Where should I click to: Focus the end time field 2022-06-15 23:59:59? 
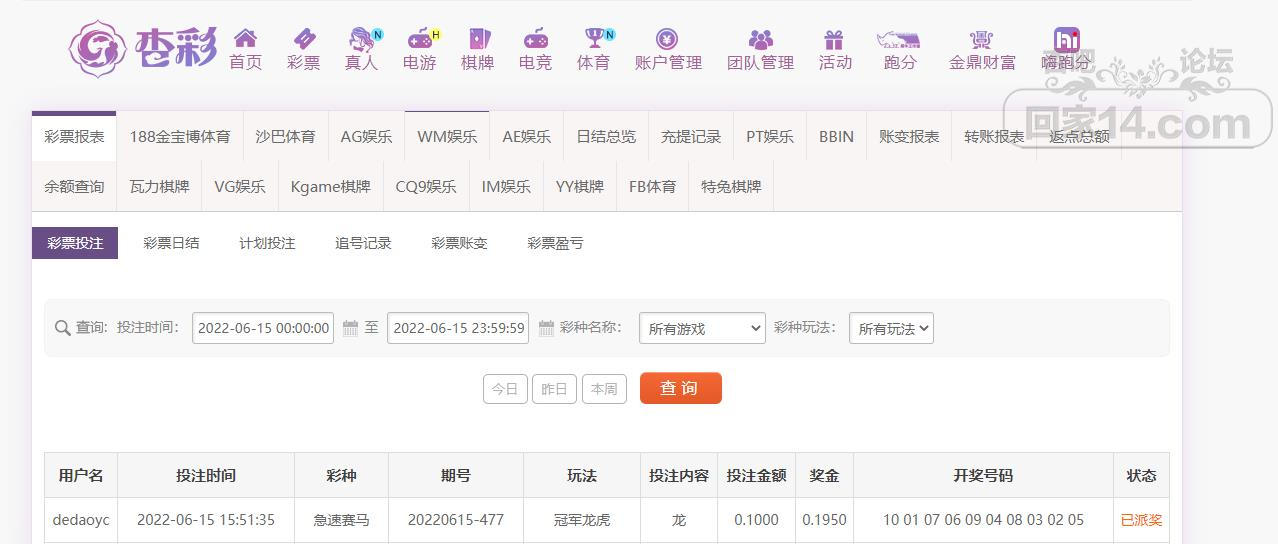click(x=458, y=328)
